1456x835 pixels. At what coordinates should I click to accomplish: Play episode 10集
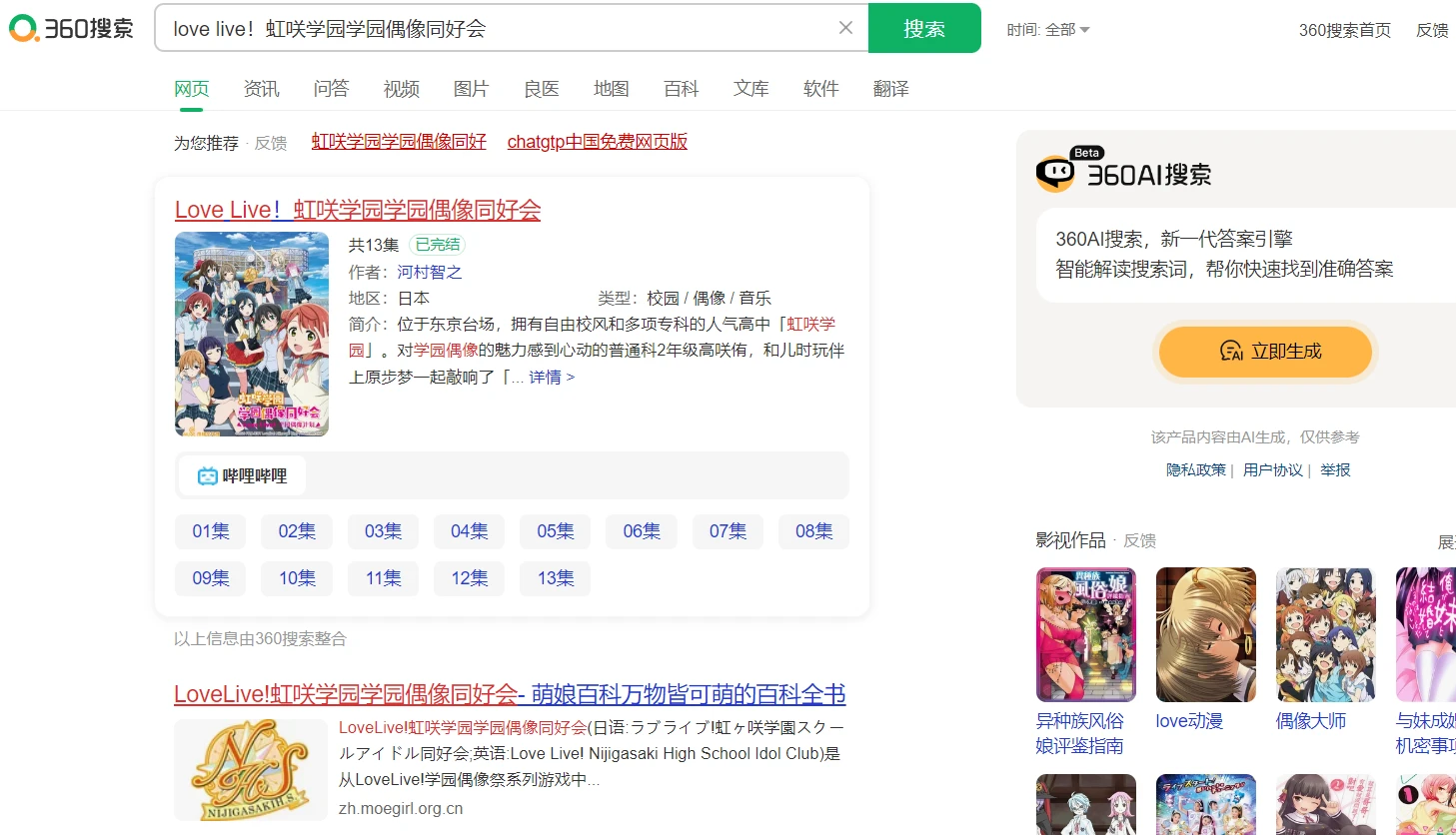click(x=297, y=578)
